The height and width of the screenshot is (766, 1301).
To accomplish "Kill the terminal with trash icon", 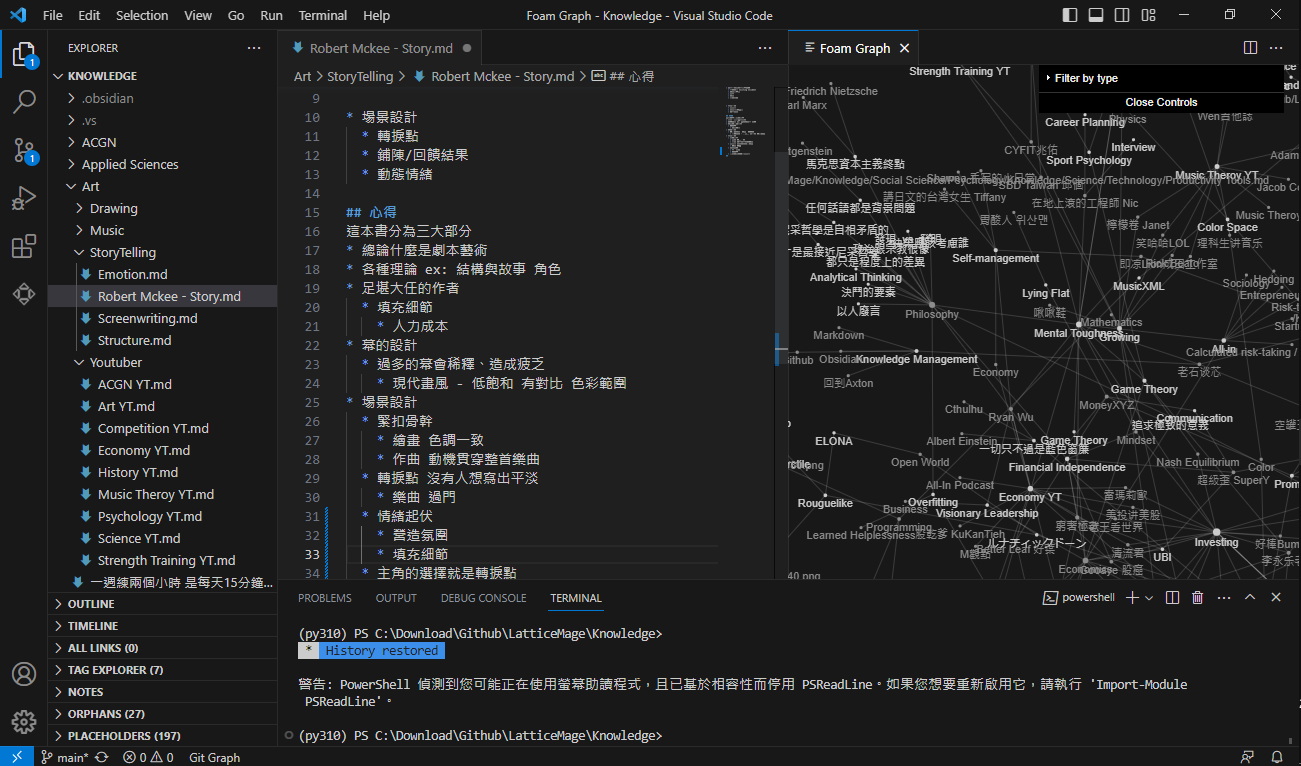I will [x=1197, y=598].
